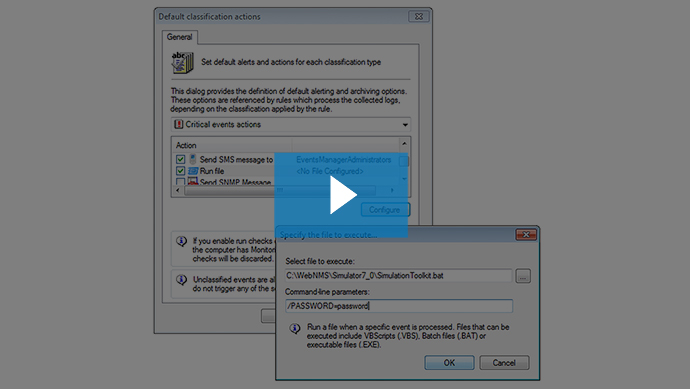This screenshot has width=690, height=389.
Task: Click the horizontal scrollbar left arrow
Action: [178, 191]
